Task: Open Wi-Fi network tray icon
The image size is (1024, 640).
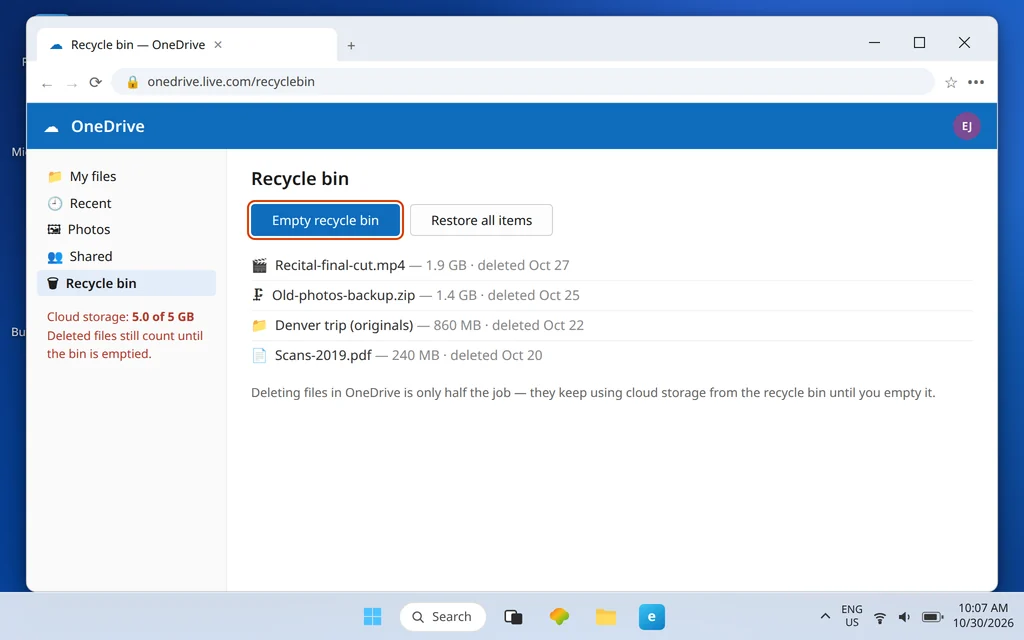Action: (x=880, y=617)
